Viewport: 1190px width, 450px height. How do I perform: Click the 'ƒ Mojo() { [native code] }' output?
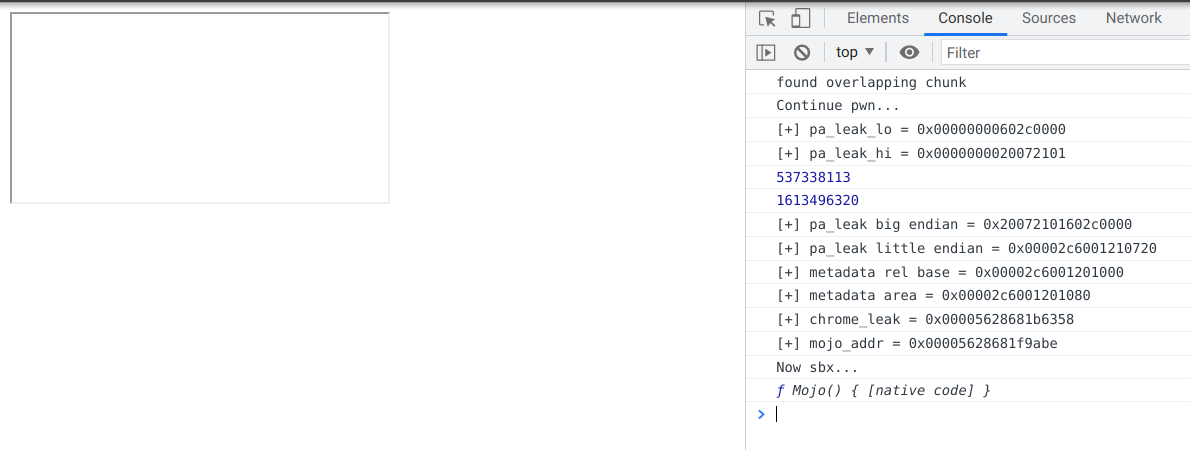(884, 391)
